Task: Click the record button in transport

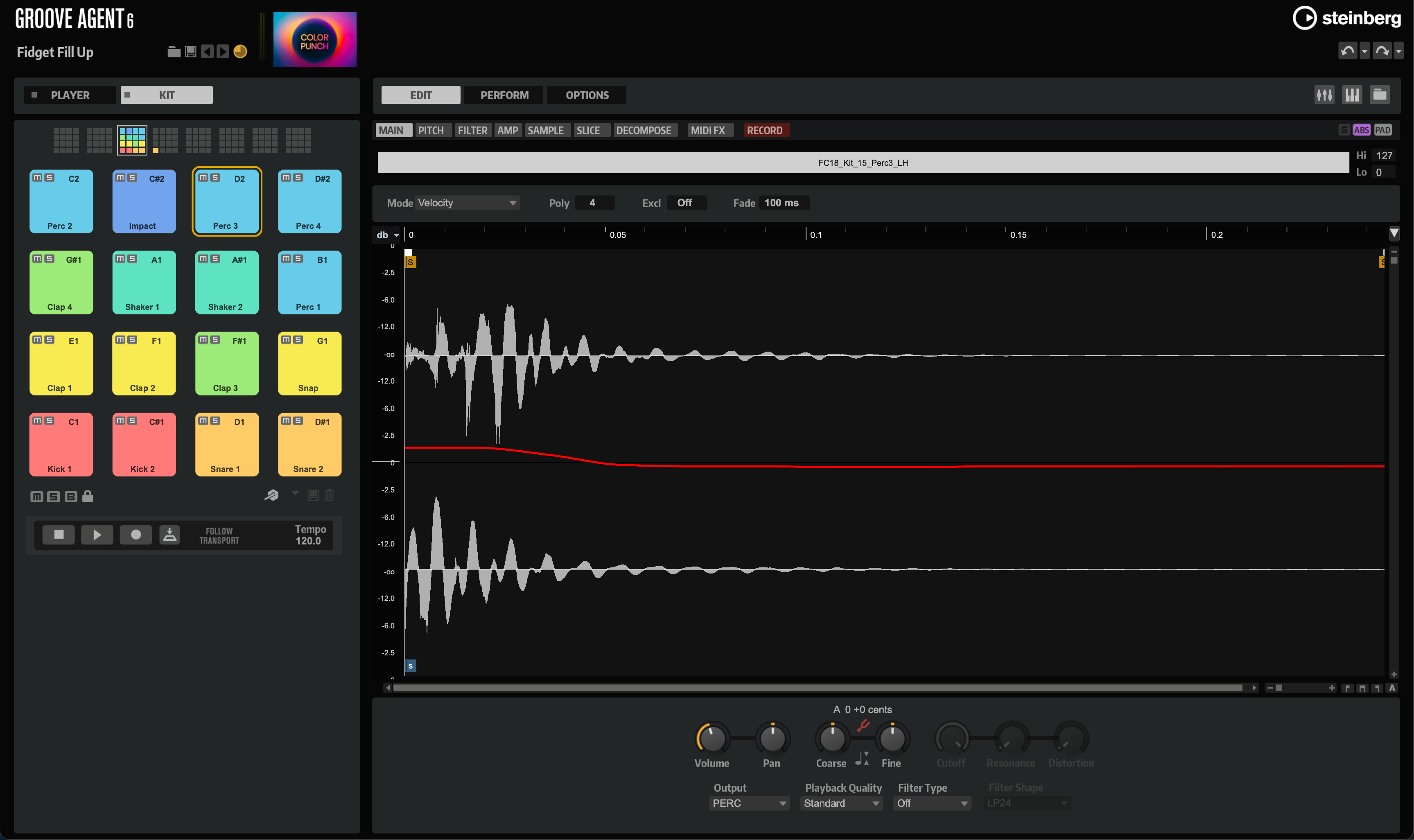Action: click(136, 534)
